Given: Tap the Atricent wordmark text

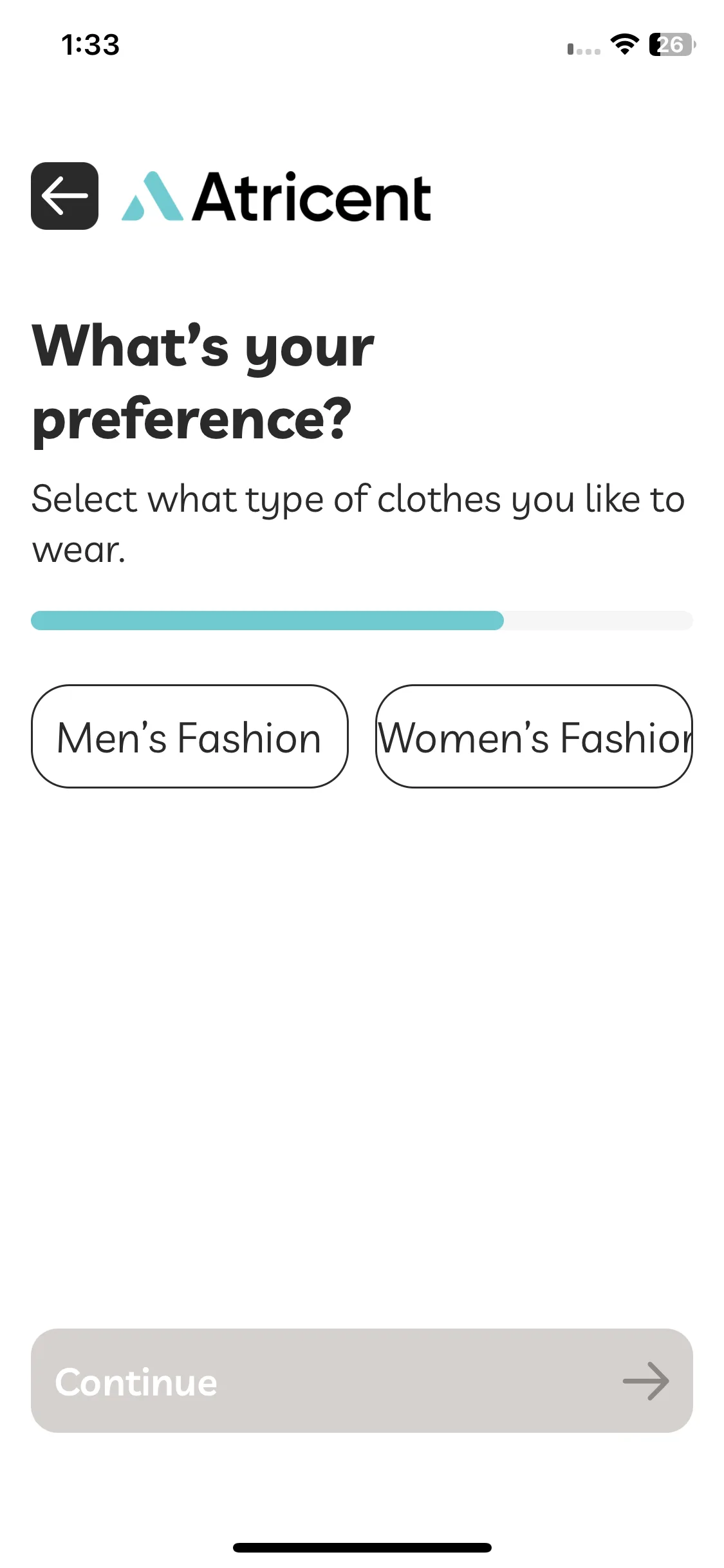Looking at the screenshot, I should pyautogui.click(x=312, y=197).
